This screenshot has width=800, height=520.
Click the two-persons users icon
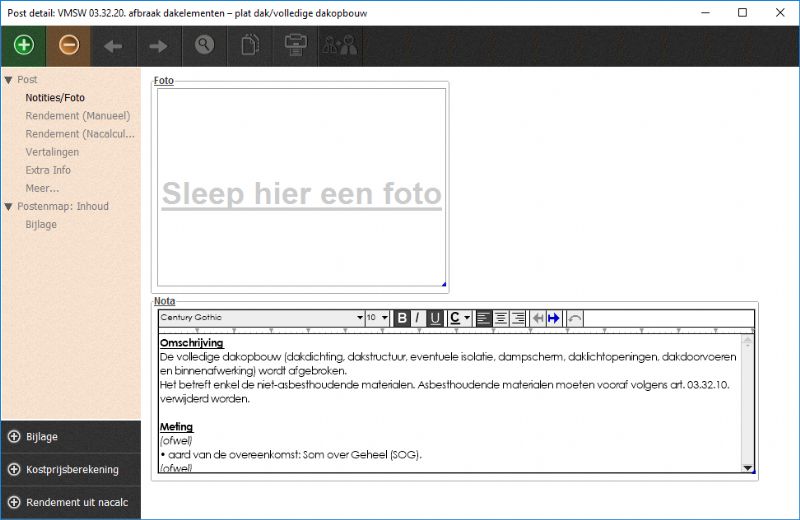pyautogui.click(x=339, y=45)
